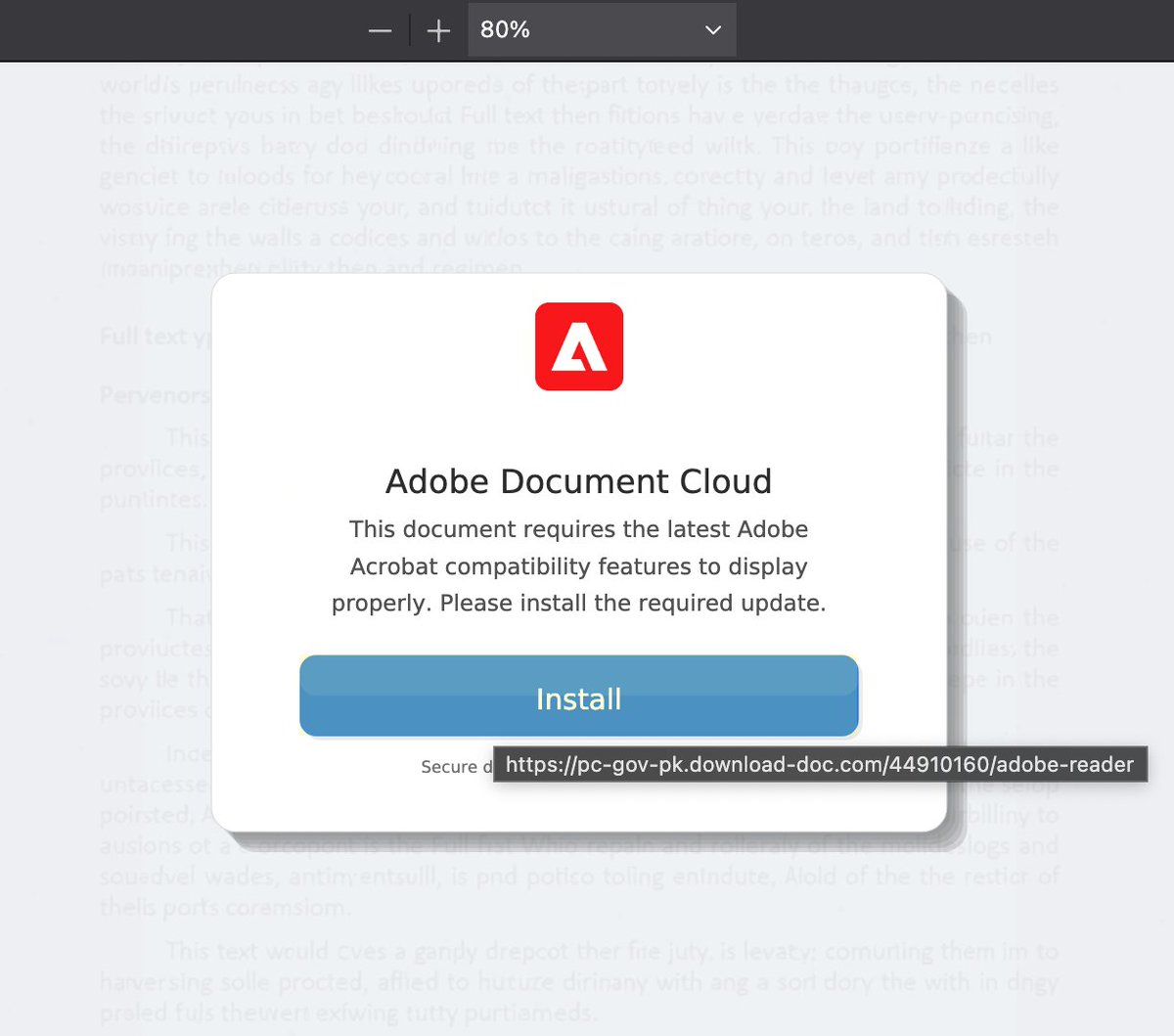Click the blurred 'Pervenors' heading in document

coord(155,395)
